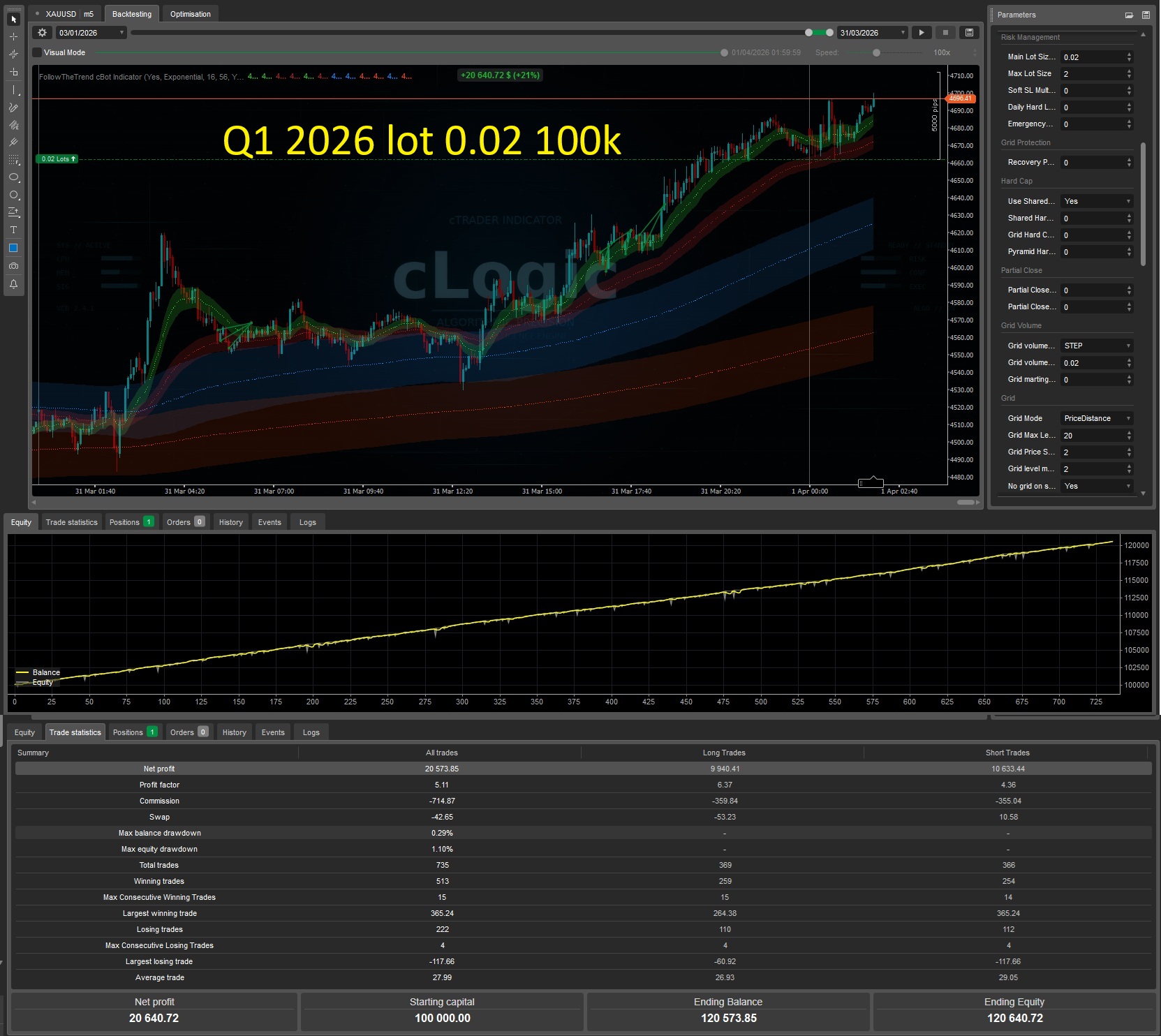Adjust the backtest Speed slider
Screen dimensions: 1161x1036
point(876,52)
